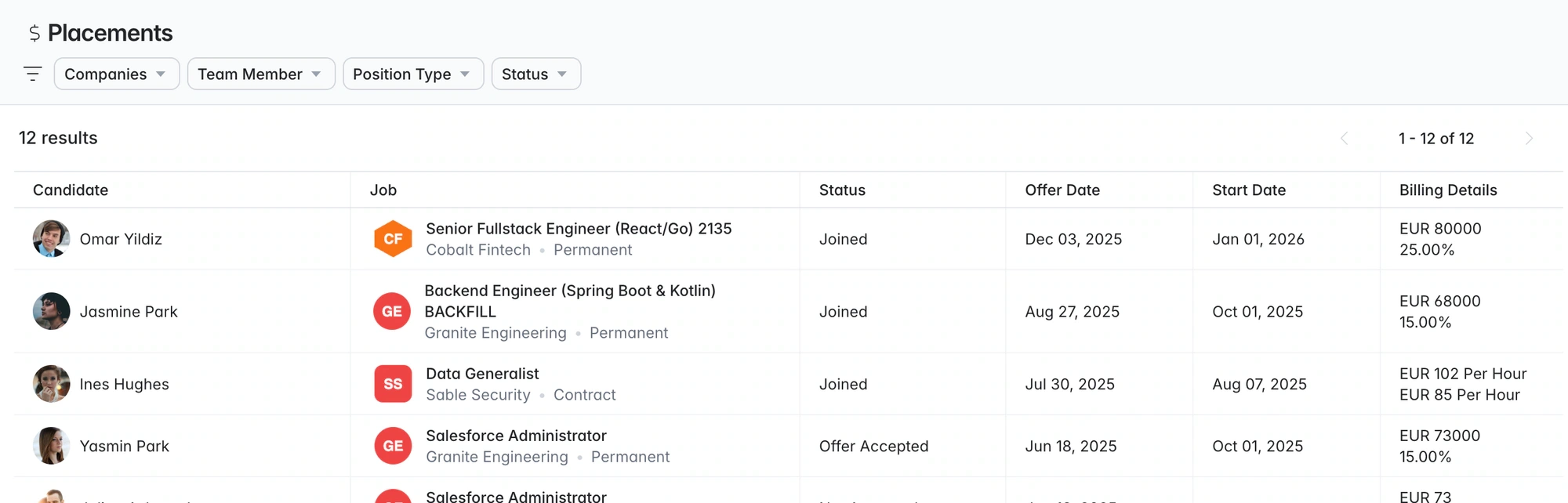This screenshot has height=503, width=1568.
Task: Click the Status column header
Action: click(842, 190)
